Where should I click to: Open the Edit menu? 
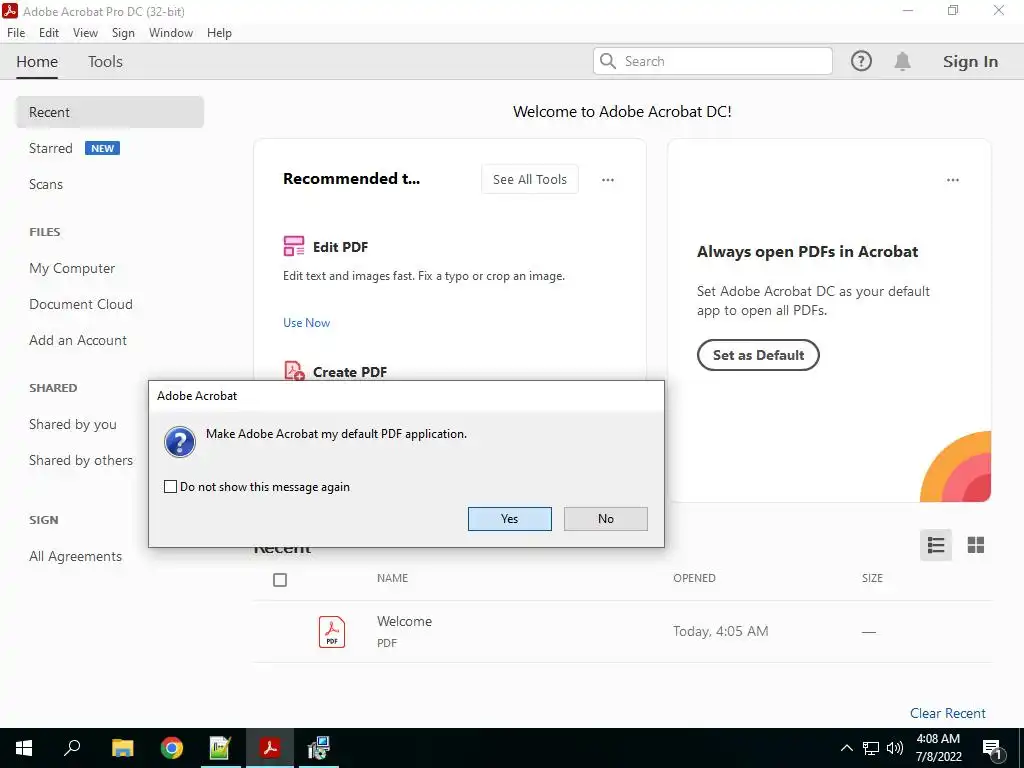pyautogui.click(x=49, y=33)
